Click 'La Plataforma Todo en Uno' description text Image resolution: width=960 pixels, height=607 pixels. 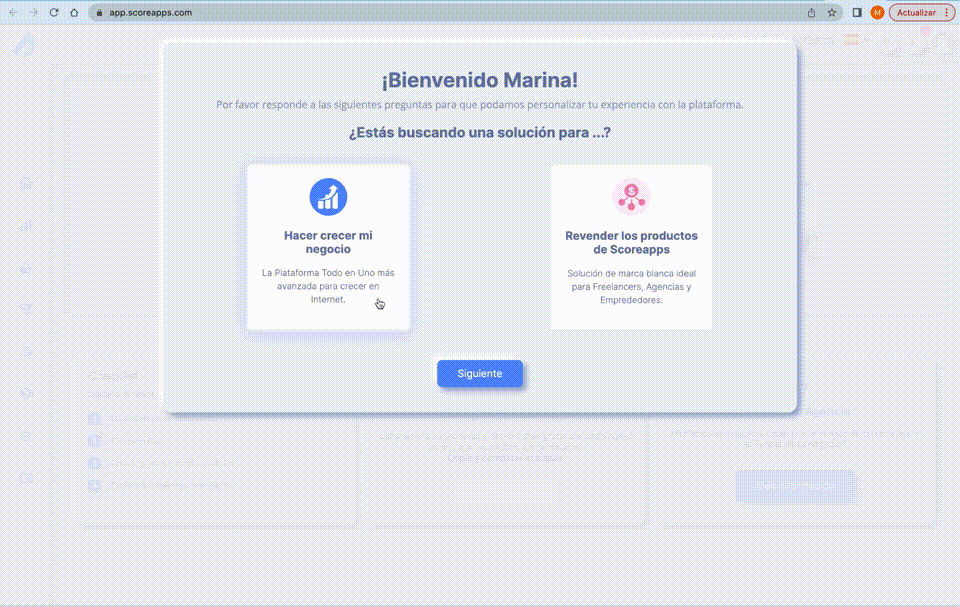coord(328,286)
